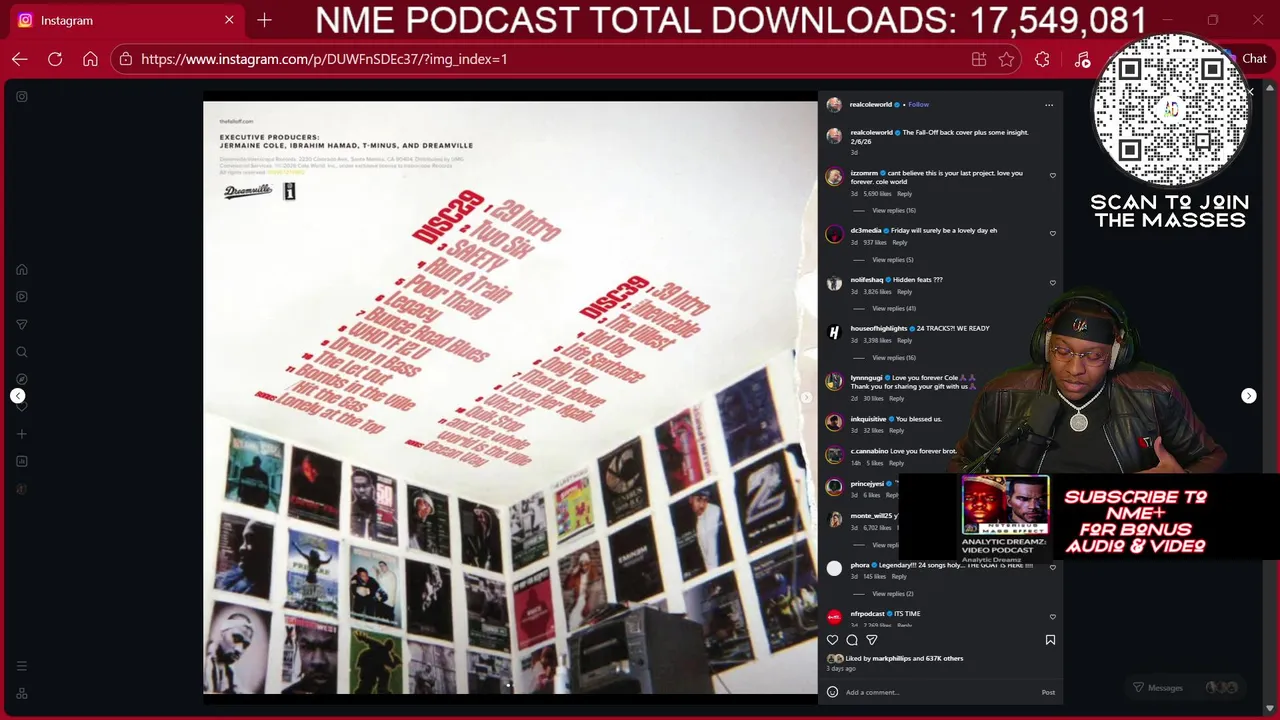Close the Instagram browser tab
Viewport: 1280px width, 720px height.
click(229, 20)
